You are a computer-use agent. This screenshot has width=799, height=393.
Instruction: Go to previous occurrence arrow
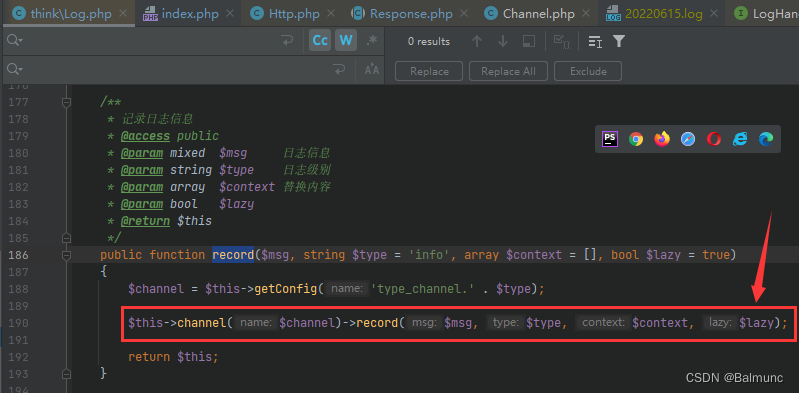tap(477, 41)
